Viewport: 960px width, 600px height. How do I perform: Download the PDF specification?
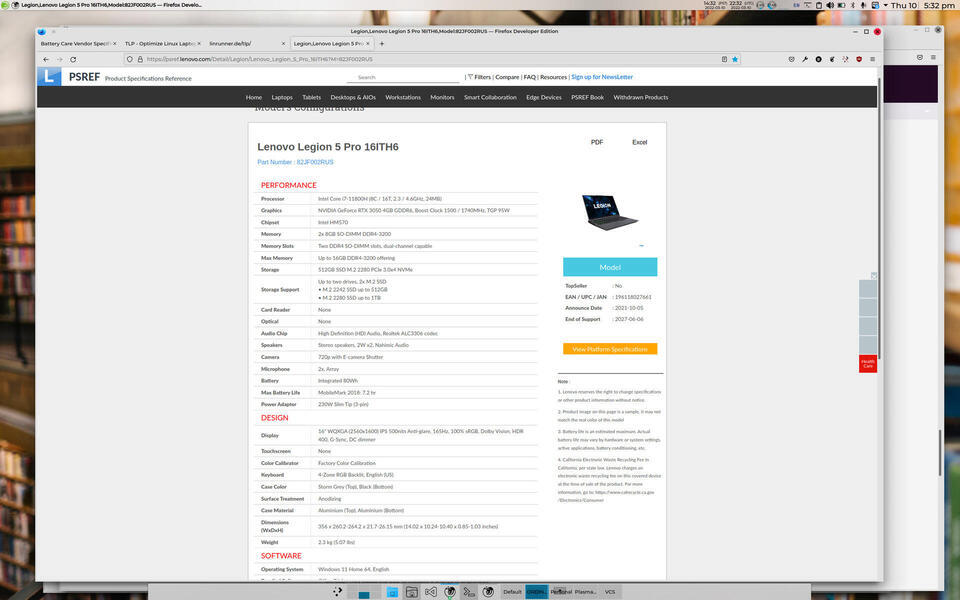point(597,142)
